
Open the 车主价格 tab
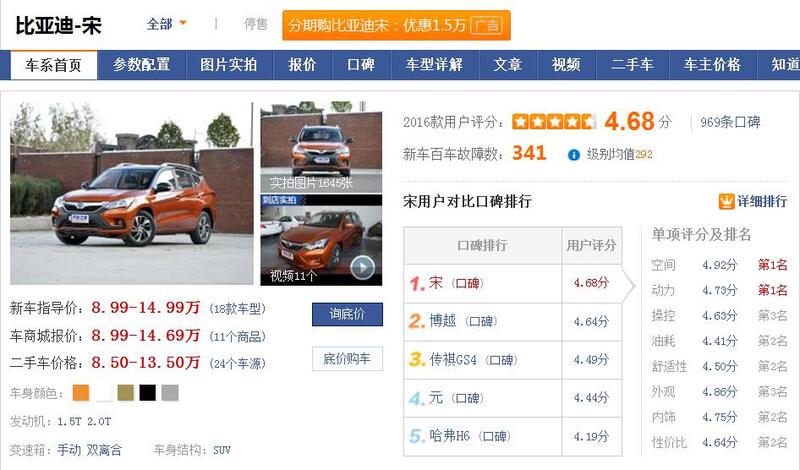pos(712,65)
